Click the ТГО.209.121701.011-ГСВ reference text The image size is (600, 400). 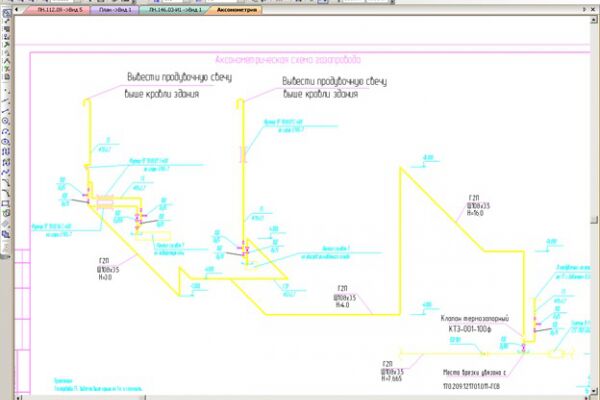tap(471, 386)
